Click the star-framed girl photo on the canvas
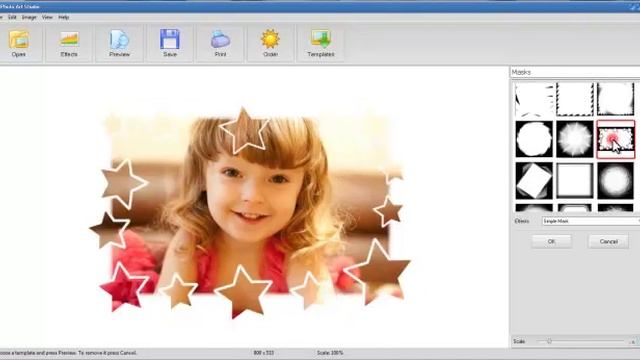 pyautogui.click(x=250, y=212)
